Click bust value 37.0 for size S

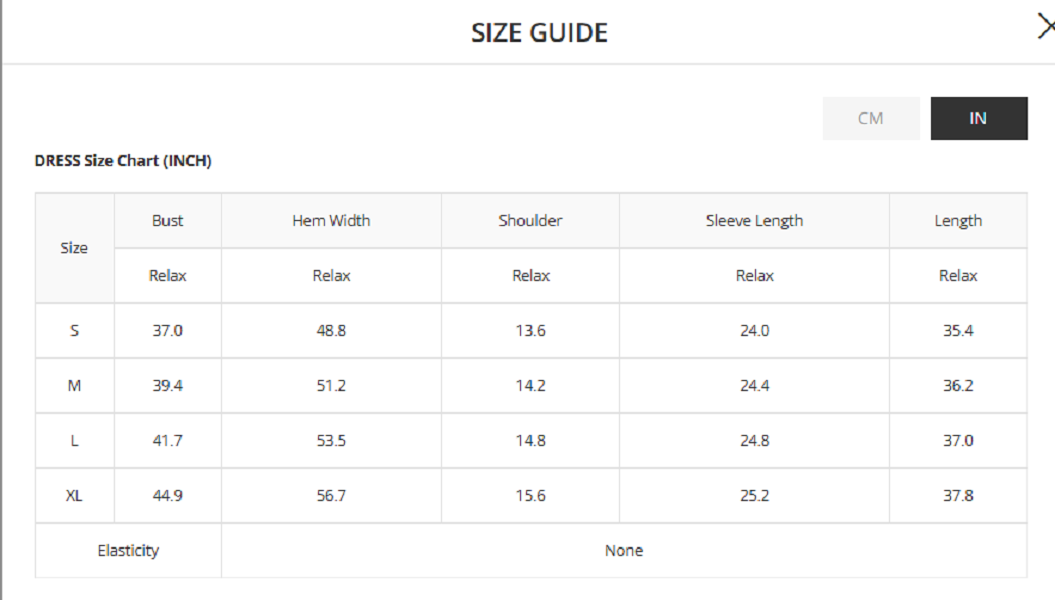click(x=168, y=331)
